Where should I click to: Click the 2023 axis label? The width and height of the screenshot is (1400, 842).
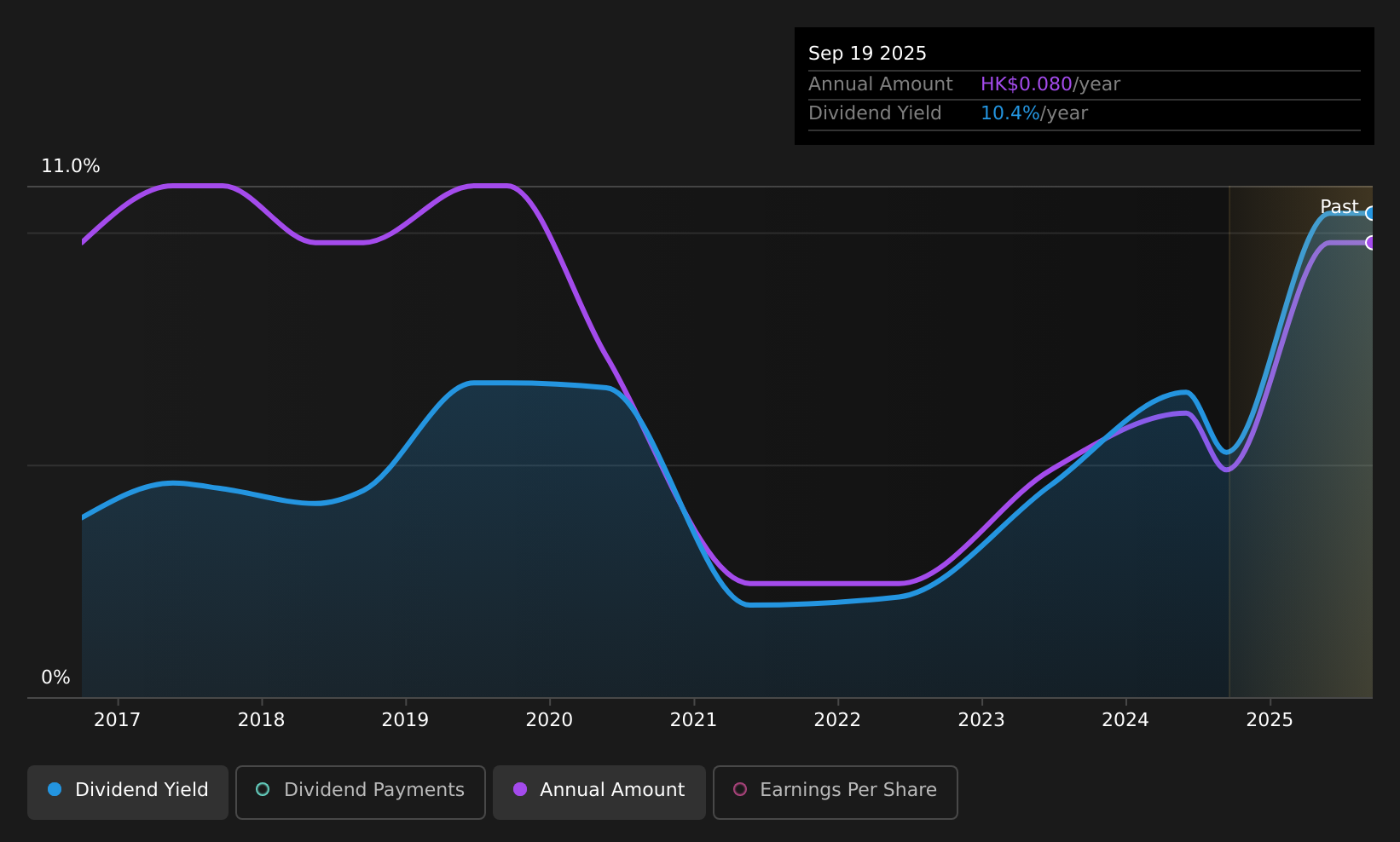(981, 720)
